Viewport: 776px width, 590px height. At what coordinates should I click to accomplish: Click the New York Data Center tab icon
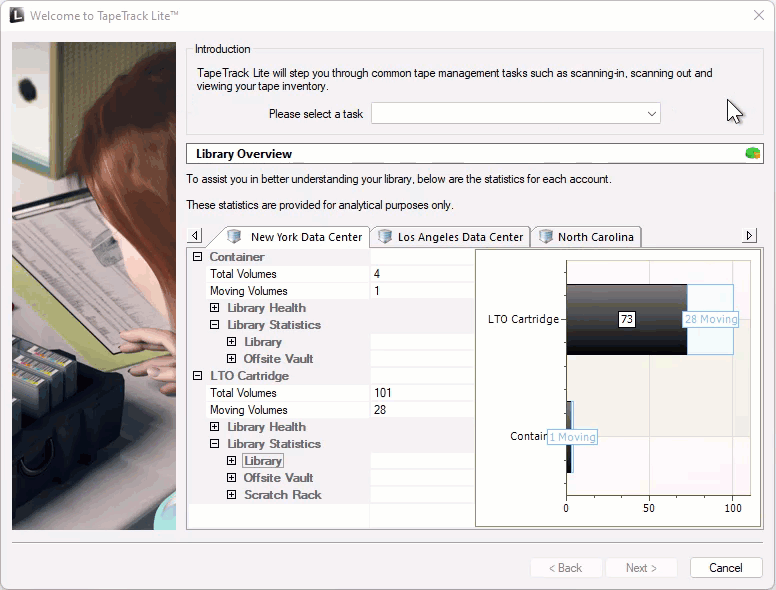234,237
